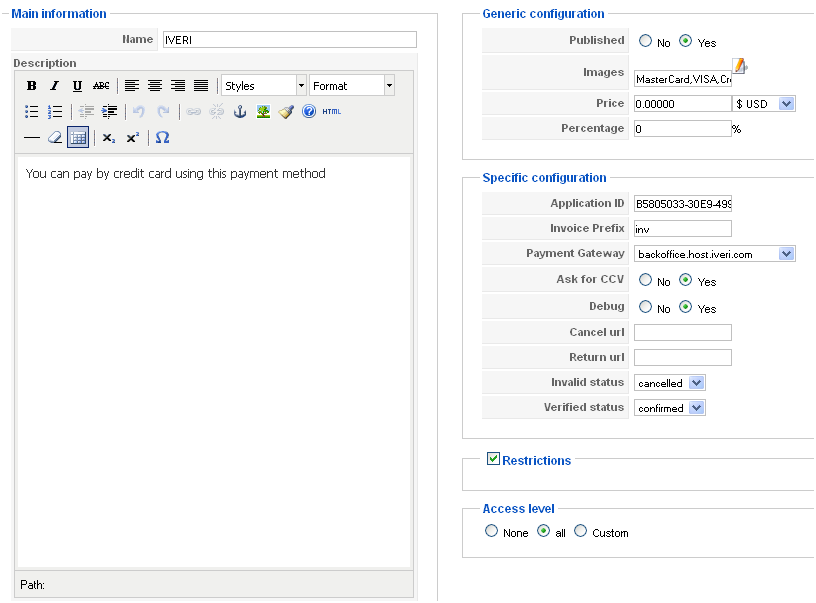Screen dimensions: 816x603
Task: Select Yes for Debug
Action: 686,307
